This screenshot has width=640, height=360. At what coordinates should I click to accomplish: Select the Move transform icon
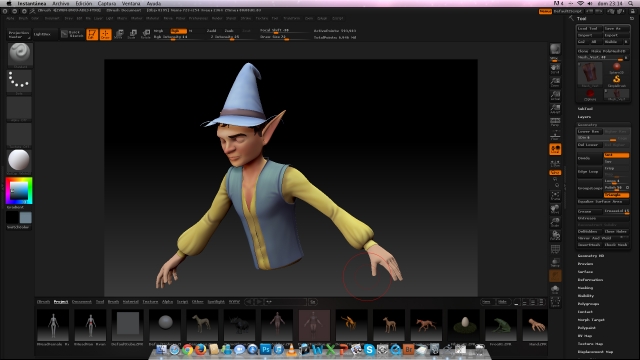pos(119,34)
